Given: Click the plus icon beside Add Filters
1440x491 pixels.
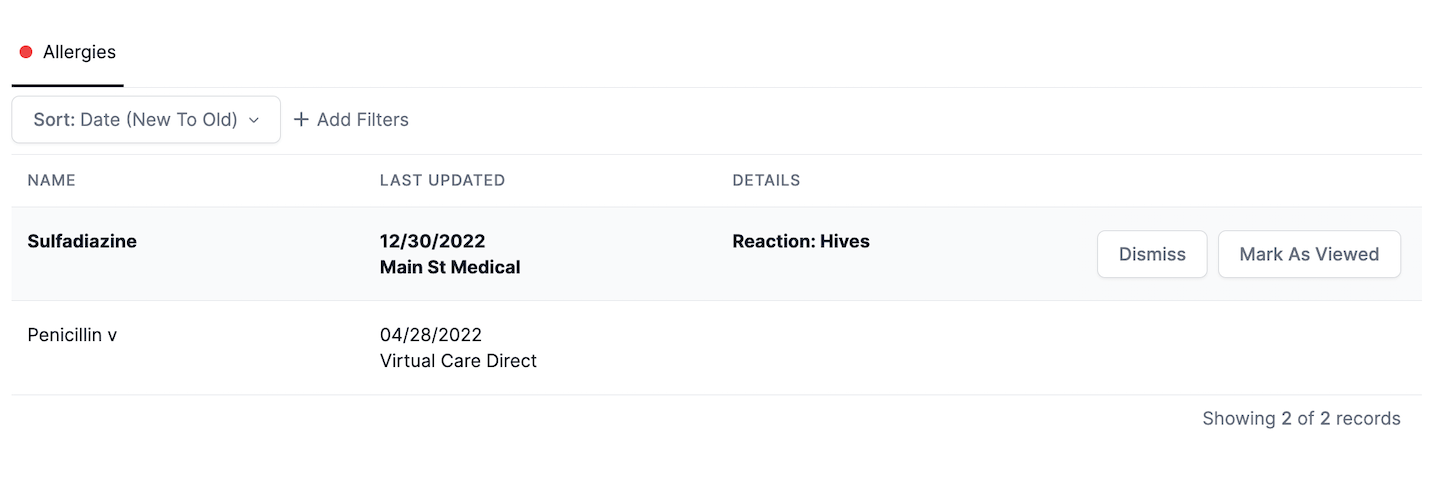Looking at the screenshot, I should (301, 120).
